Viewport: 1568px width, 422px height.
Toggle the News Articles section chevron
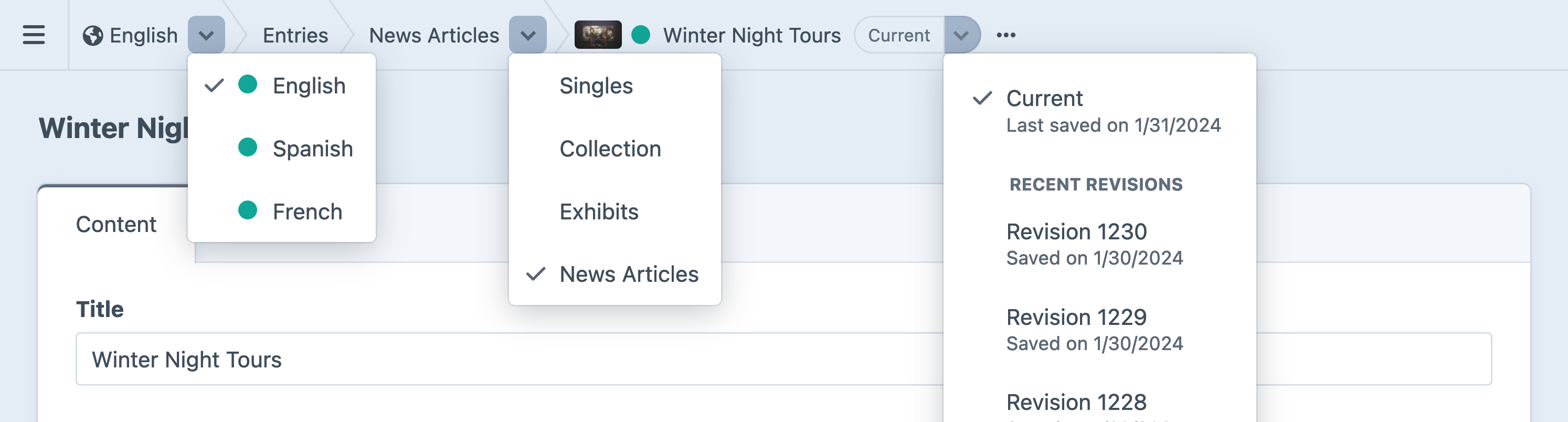[x=528, y=35]
